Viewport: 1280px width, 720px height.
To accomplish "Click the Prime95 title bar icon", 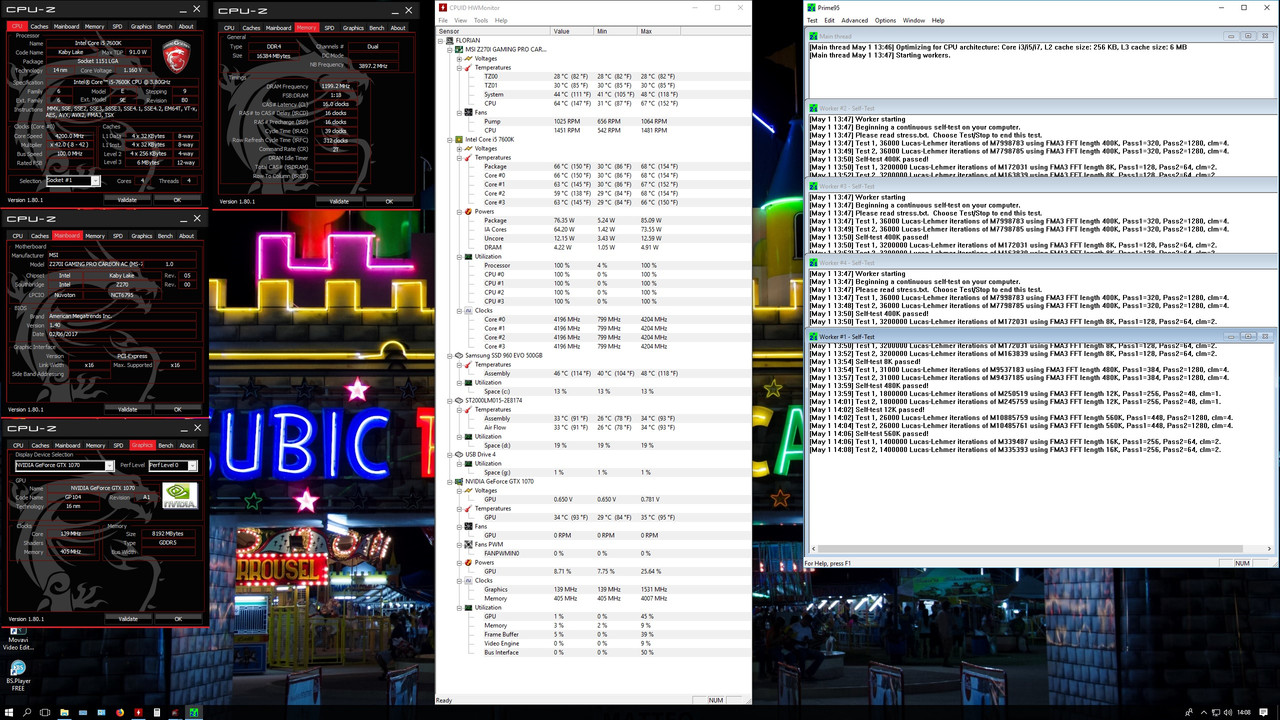I will pos(812,7).
